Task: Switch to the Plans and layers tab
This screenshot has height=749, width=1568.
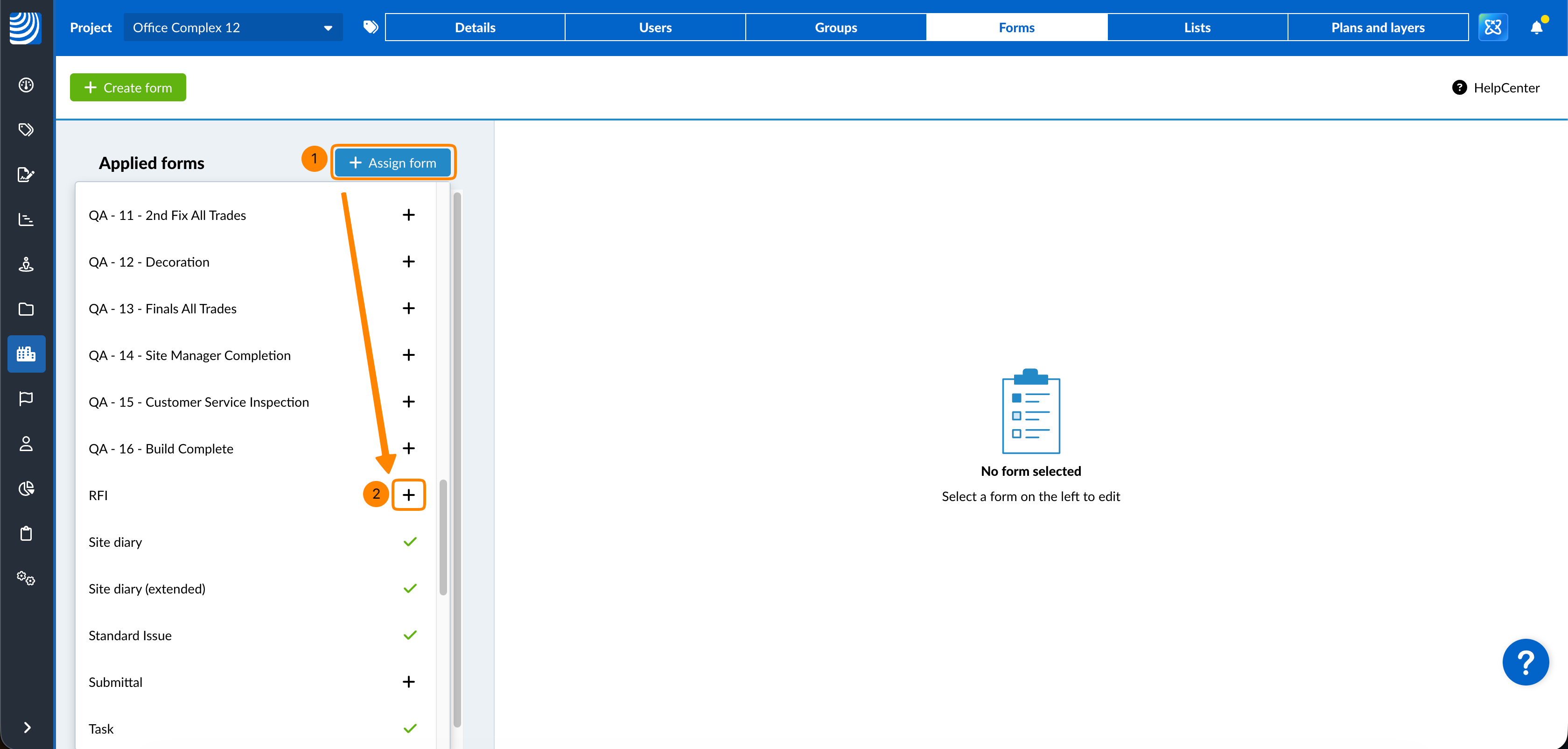Action: 1378,28
